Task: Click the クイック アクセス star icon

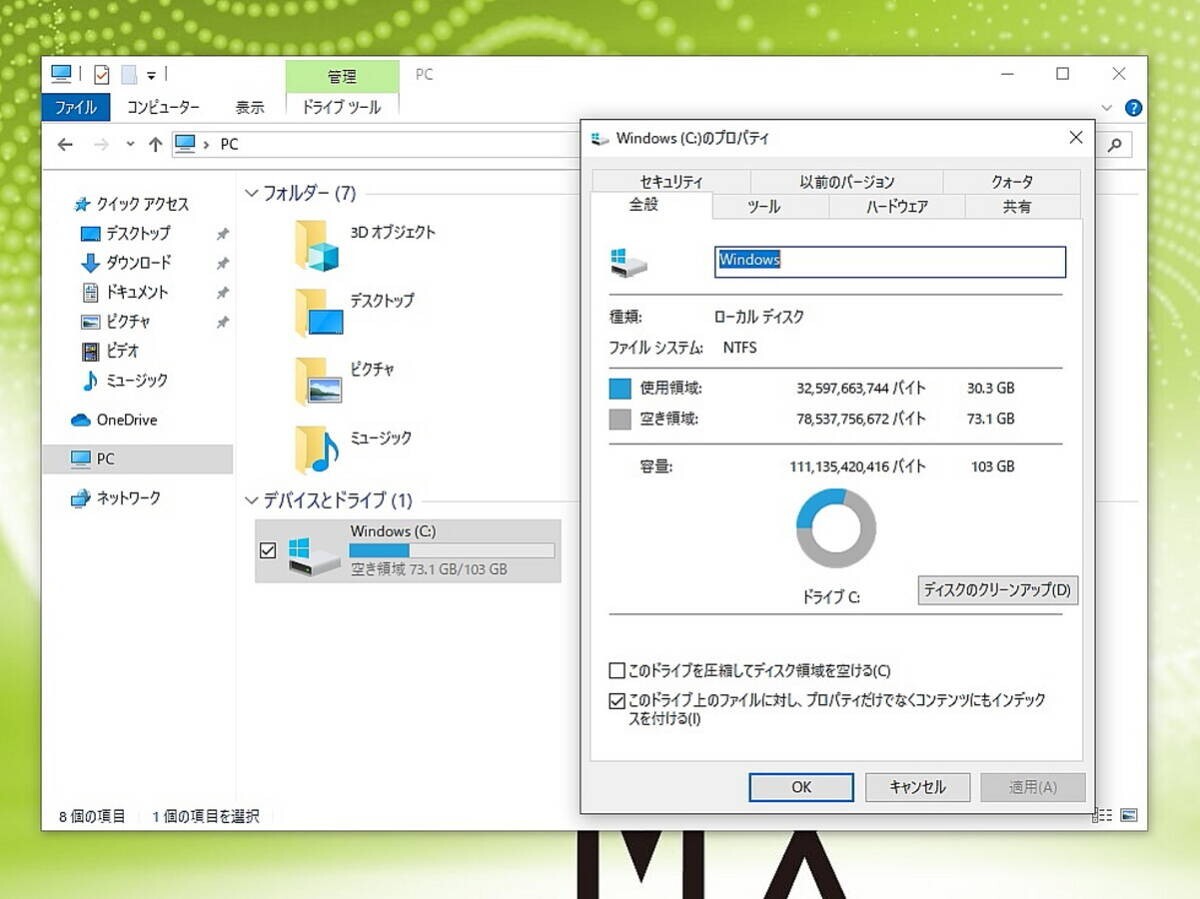Action: (x=82, y=204)
